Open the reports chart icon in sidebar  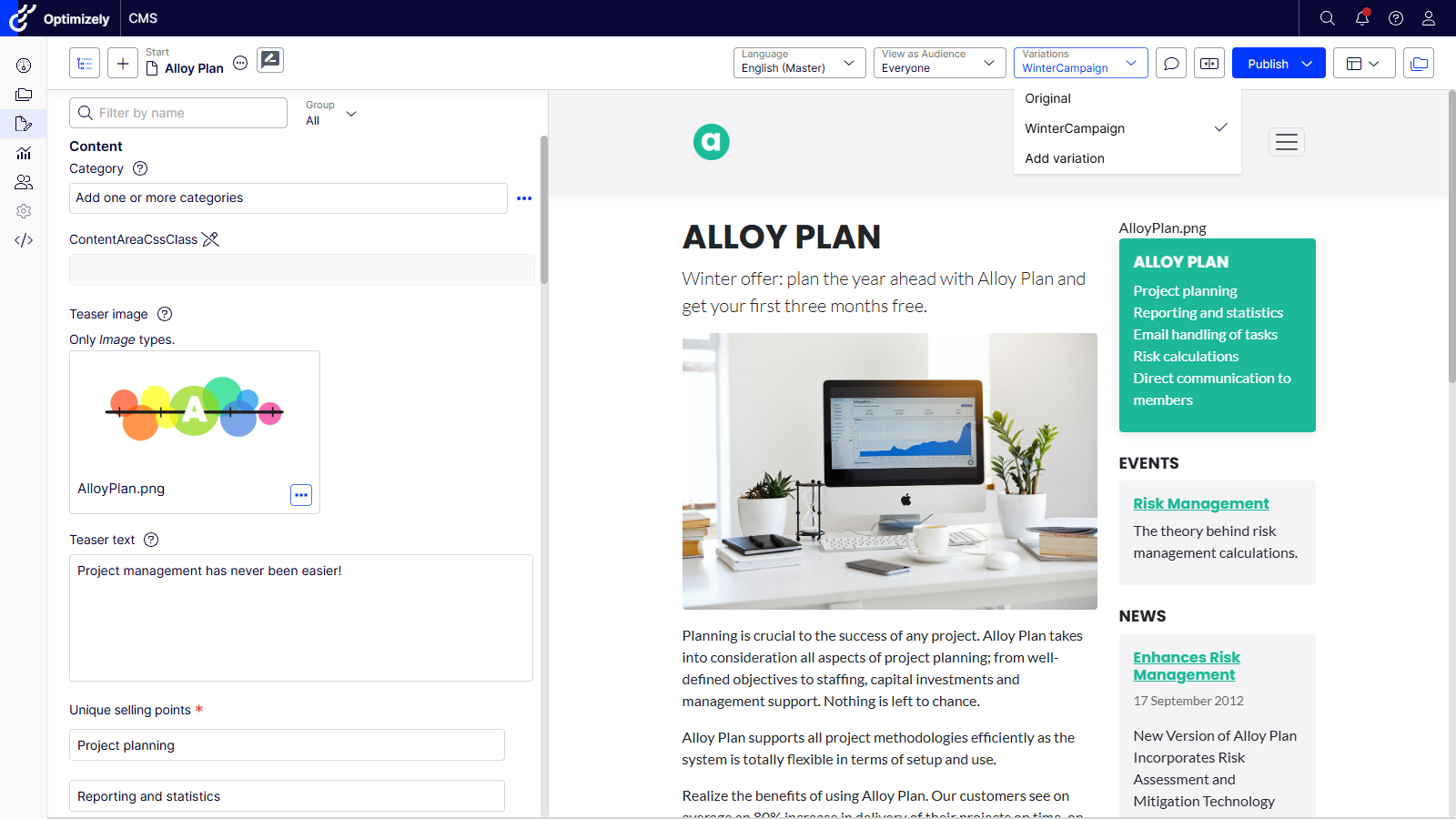(x=24, y=153)
